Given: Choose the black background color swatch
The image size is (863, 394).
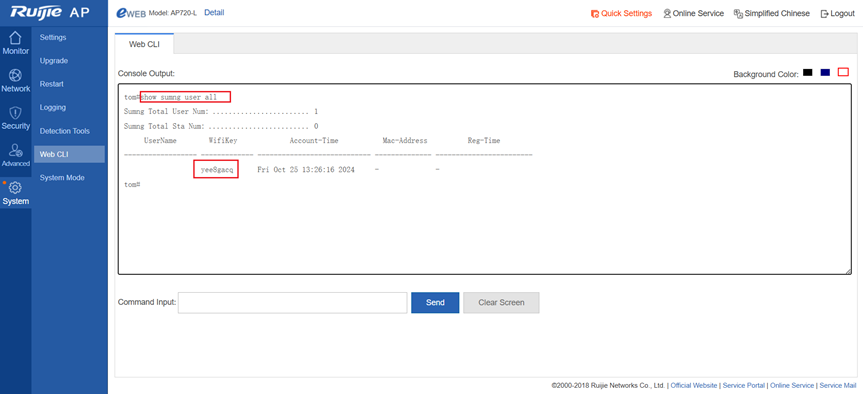Looking at the screenshot, I should [807, 72].
